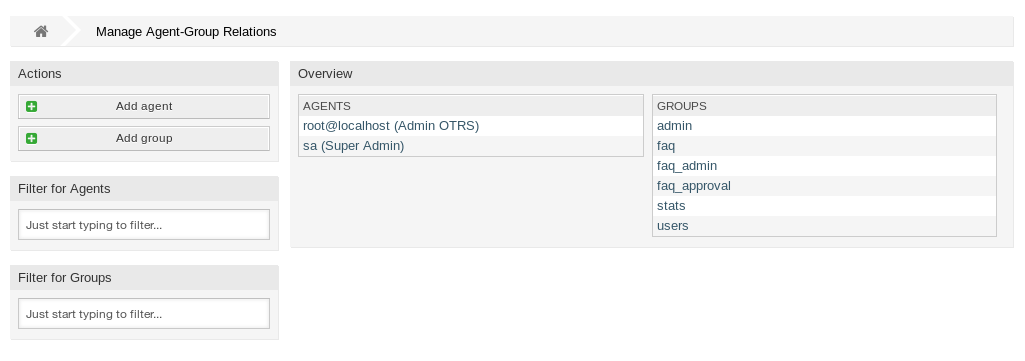Viewport: 1025px width, 361px height.
Task: Open the admin group link
Action: (x=674, y=126)
